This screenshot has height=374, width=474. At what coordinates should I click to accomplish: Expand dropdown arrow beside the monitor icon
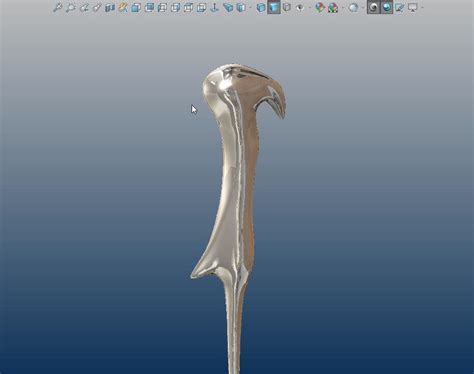pos(422,8)
